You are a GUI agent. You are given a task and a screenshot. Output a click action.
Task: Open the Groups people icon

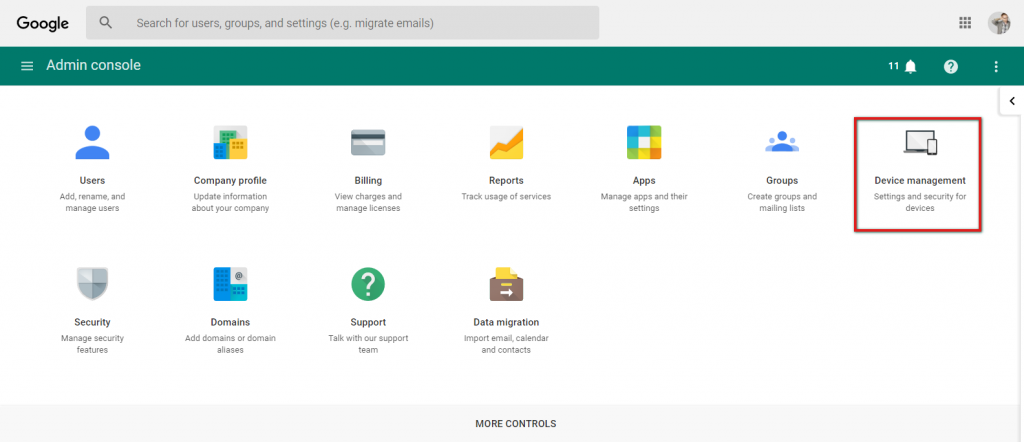pos(782,142)
